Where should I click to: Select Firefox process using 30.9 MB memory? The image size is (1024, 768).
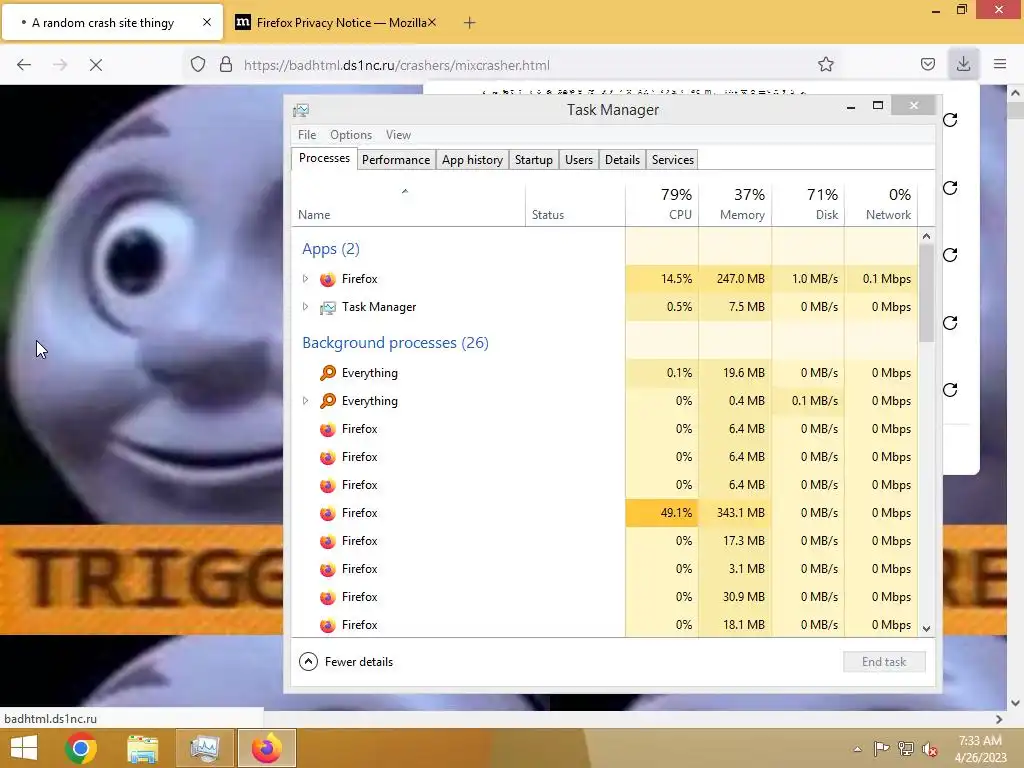604,597
